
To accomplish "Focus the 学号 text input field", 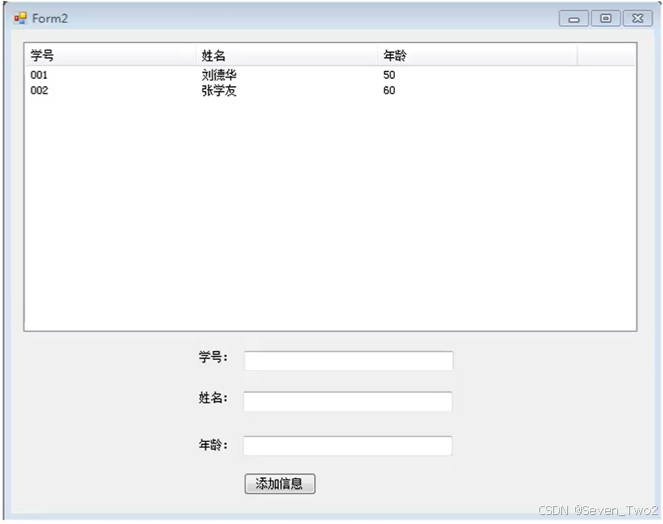I will [x=348, y=361].
